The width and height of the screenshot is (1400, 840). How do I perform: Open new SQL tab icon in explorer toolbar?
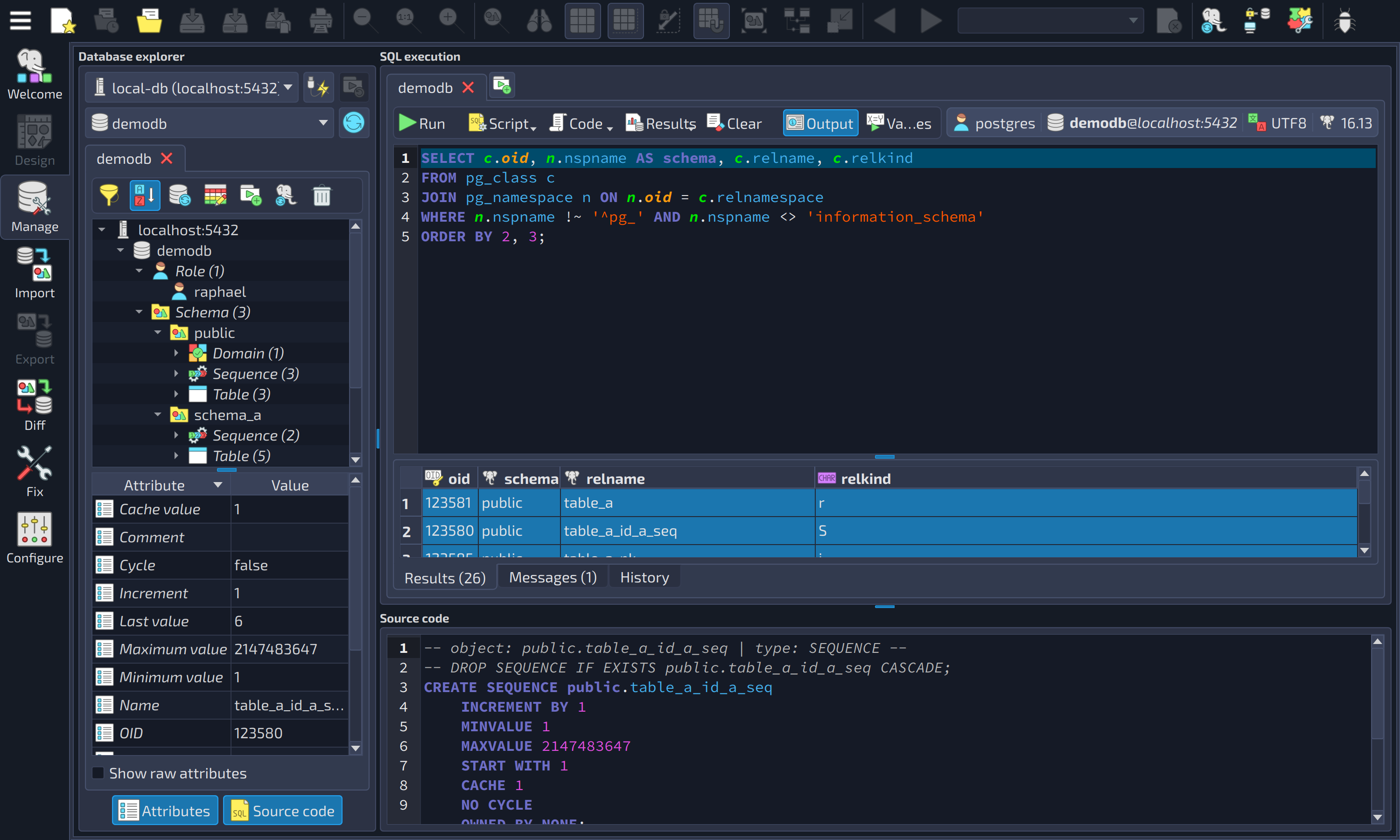click(251, 196)
